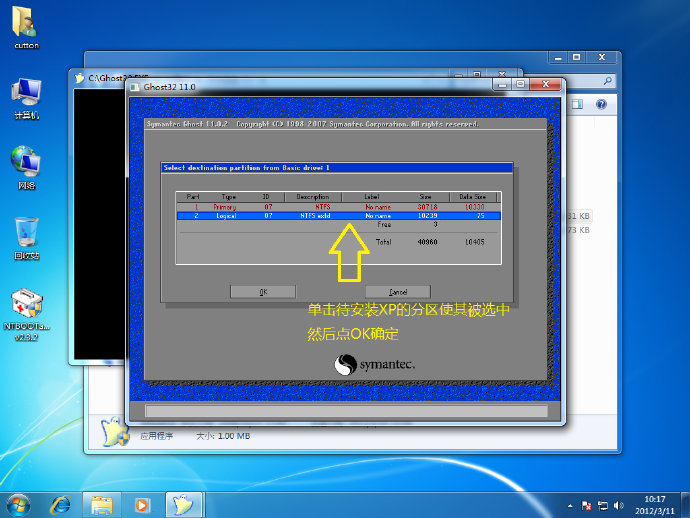Maximize the background Explorer window
690x518 pixels.
576,57
